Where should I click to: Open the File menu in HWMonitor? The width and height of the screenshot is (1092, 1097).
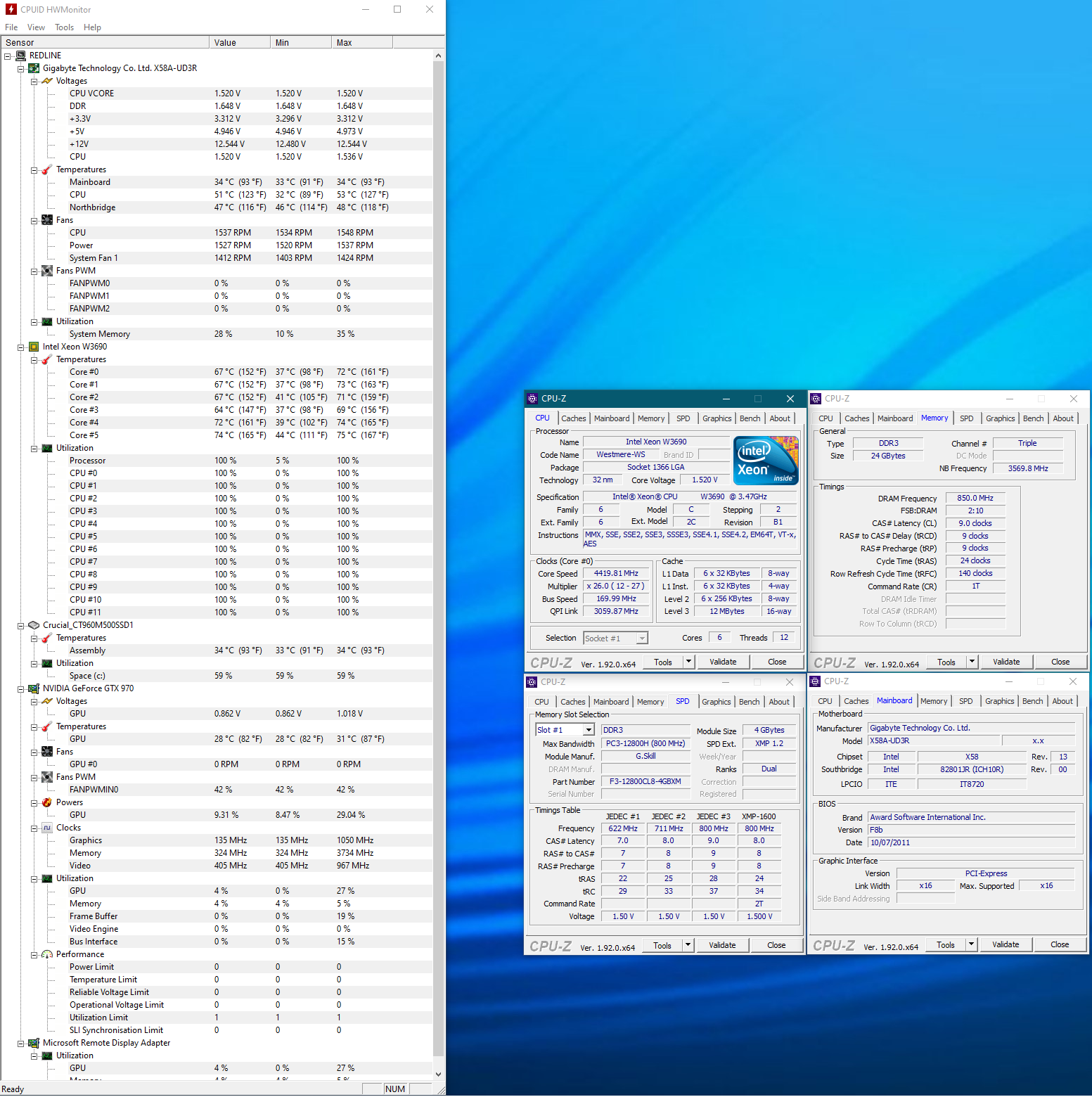[x=11, y=27]
